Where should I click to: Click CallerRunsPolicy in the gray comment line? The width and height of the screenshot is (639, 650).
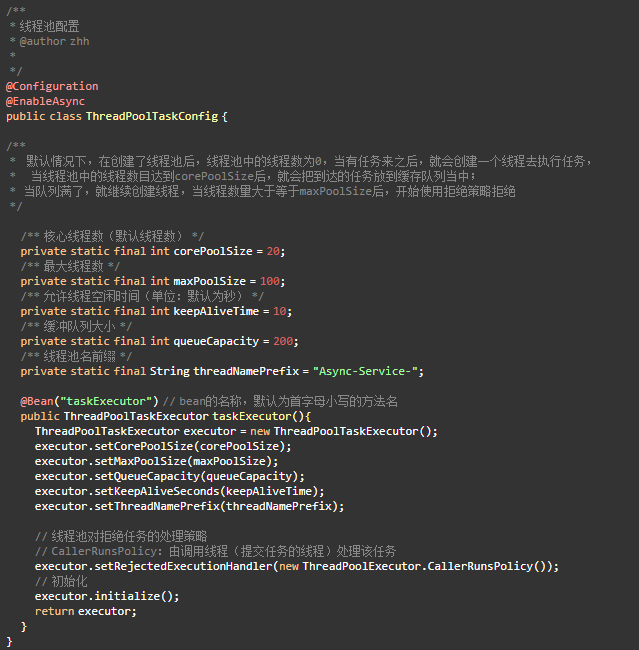104,551
